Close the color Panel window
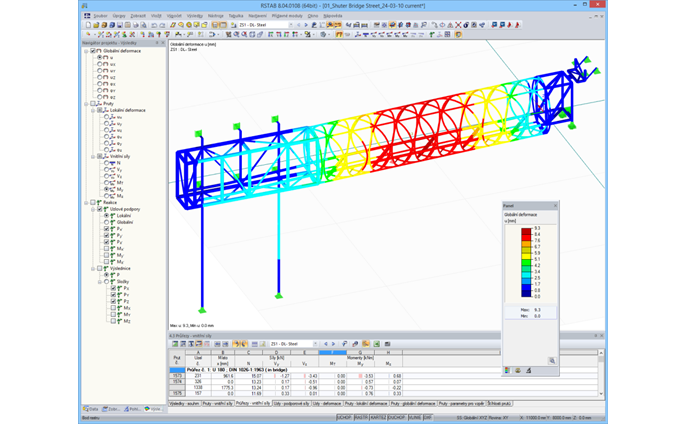 coord(555,206)
